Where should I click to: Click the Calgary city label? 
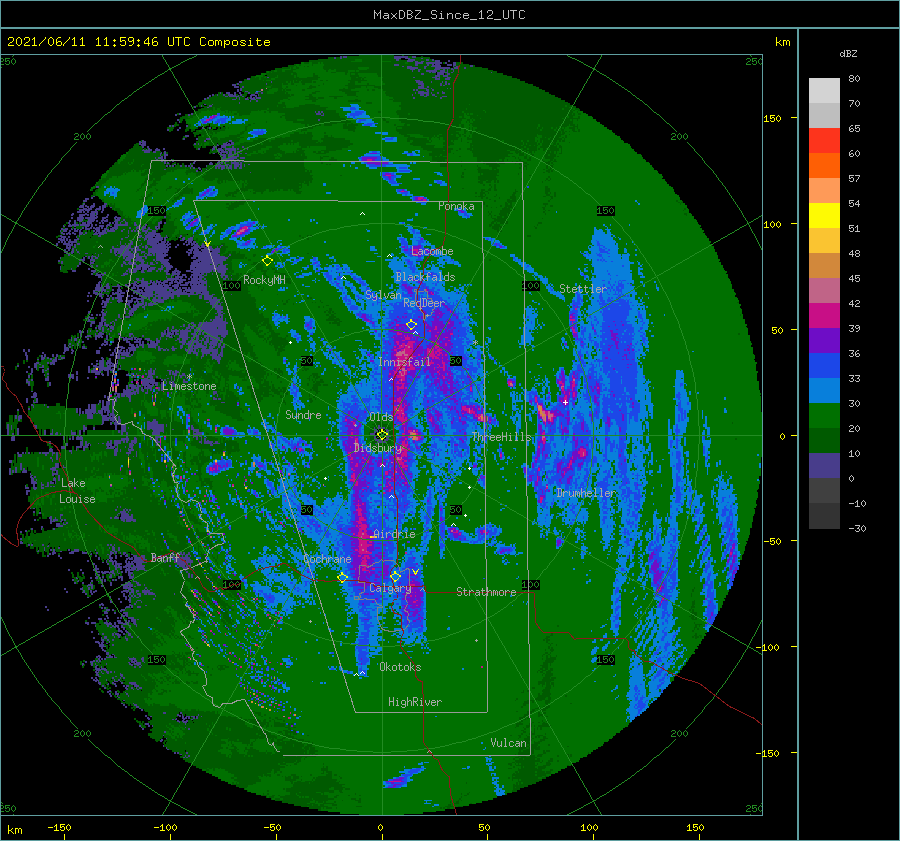390,588
